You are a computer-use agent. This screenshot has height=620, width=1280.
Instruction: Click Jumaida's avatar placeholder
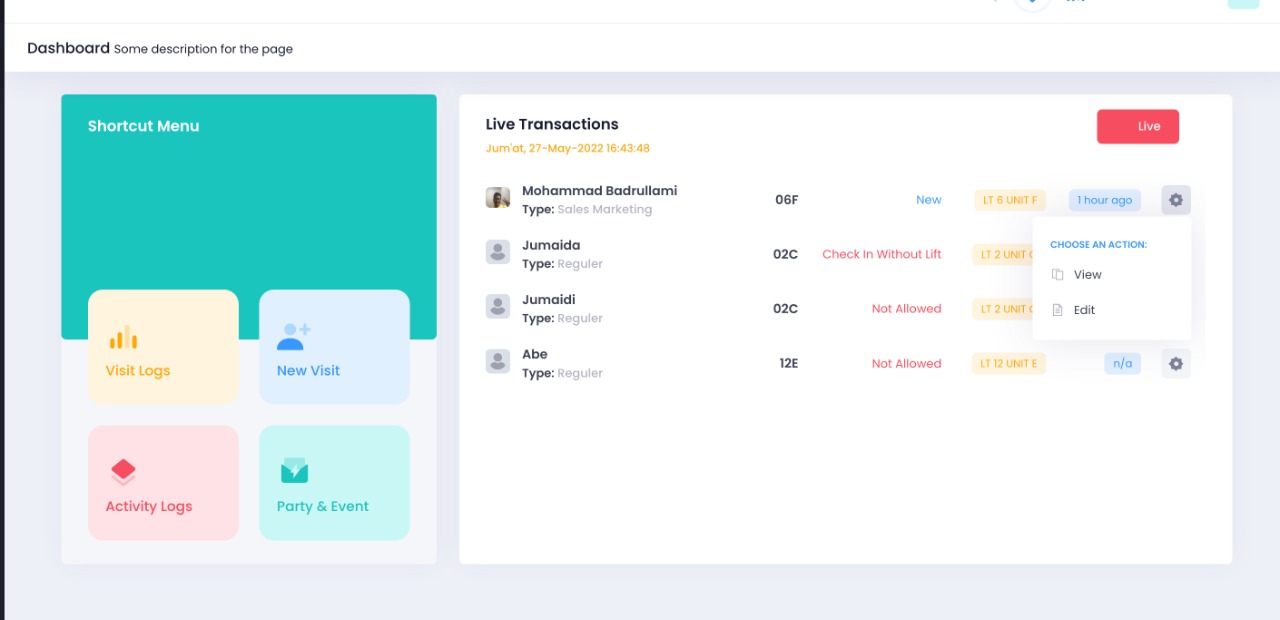(x=498, y=252)
